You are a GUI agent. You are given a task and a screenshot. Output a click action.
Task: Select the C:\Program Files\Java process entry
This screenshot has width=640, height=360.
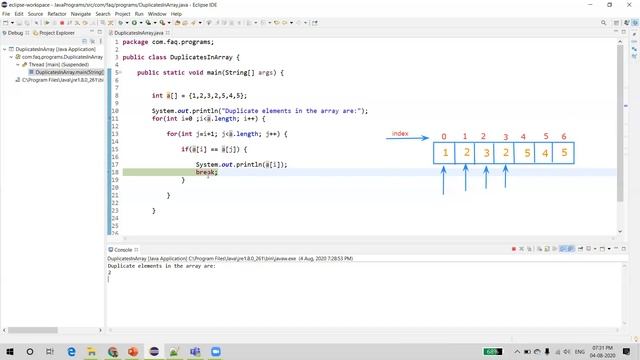(59, 80)
